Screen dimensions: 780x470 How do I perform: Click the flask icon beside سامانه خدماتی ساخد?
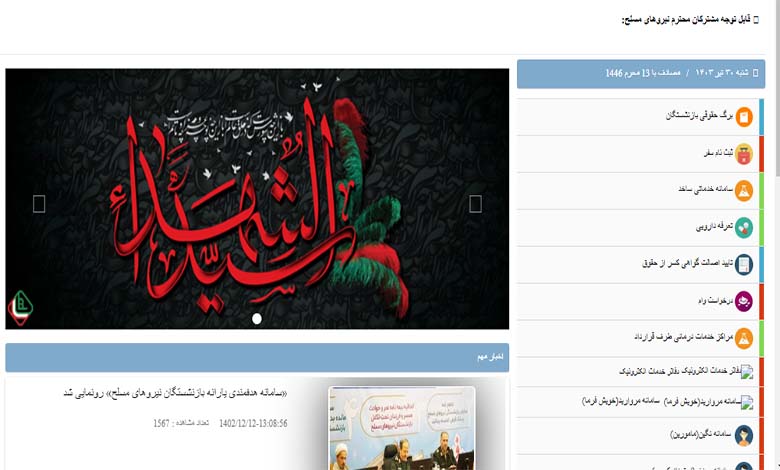(744, 190)
